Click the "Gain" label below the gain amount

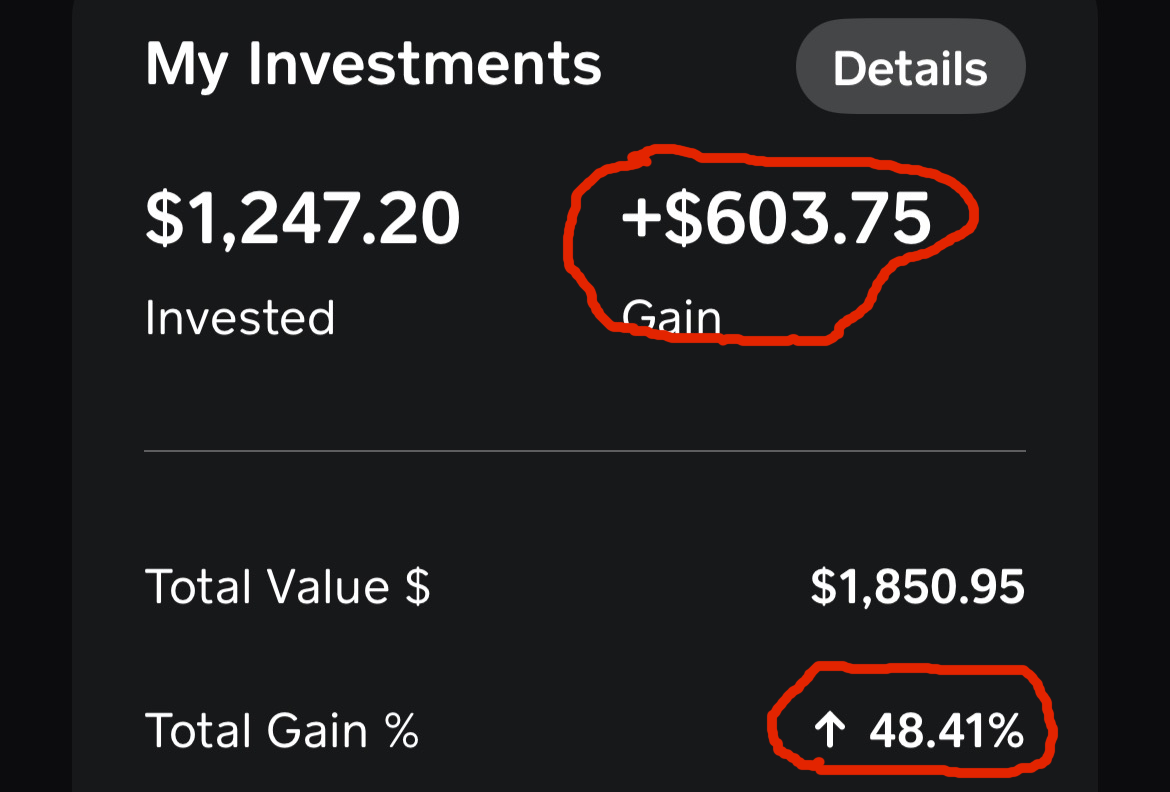(671, 318)
